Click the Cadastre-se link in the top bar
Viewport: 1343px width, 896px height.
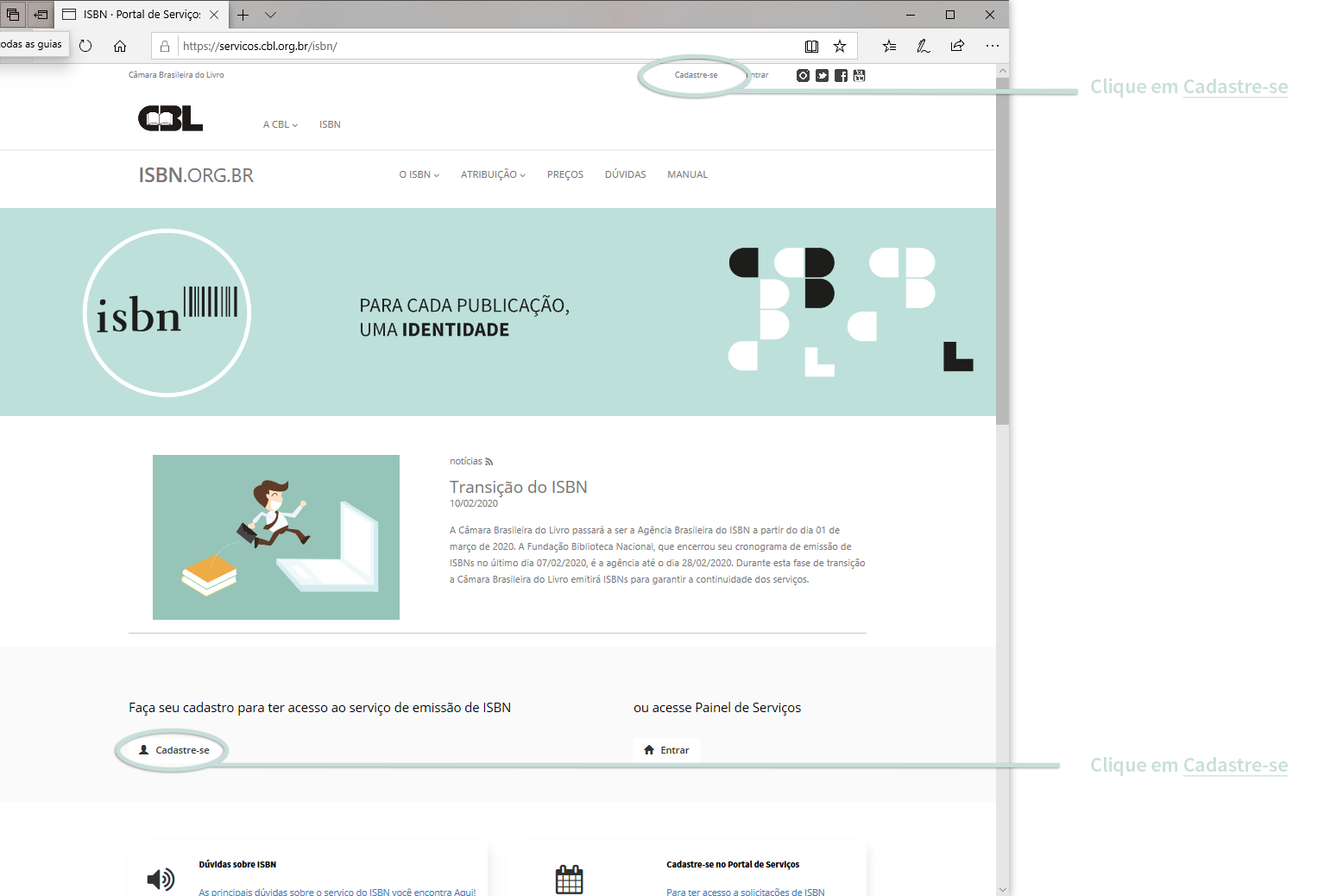tap(696, 75)
